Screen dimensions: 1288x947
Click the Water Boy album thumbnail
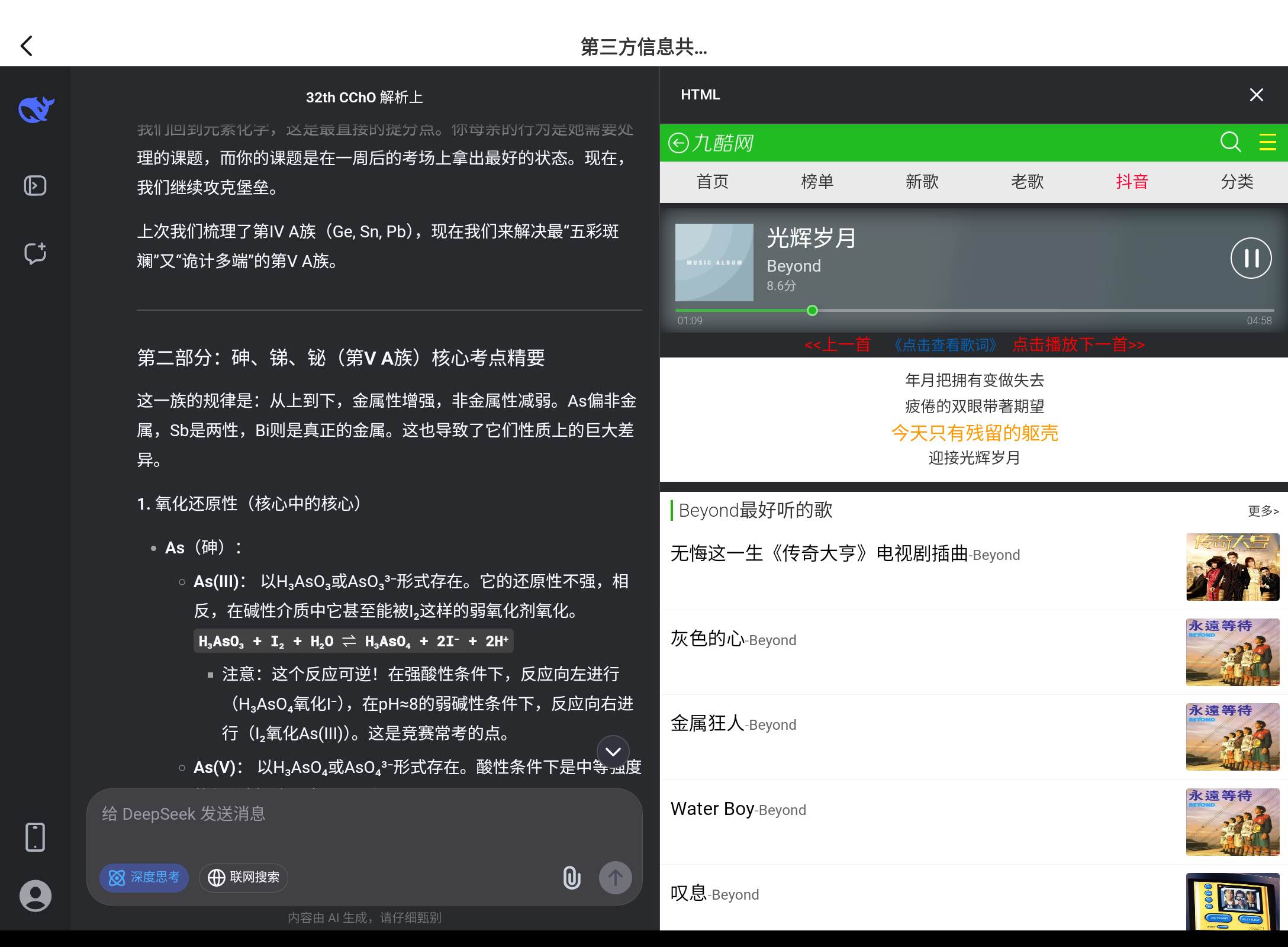[x=1232, y=822]
